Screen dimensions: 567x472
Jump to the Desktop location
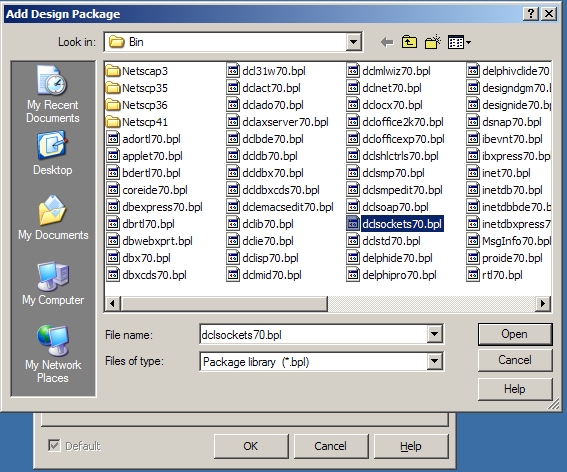tap(53, 153)
